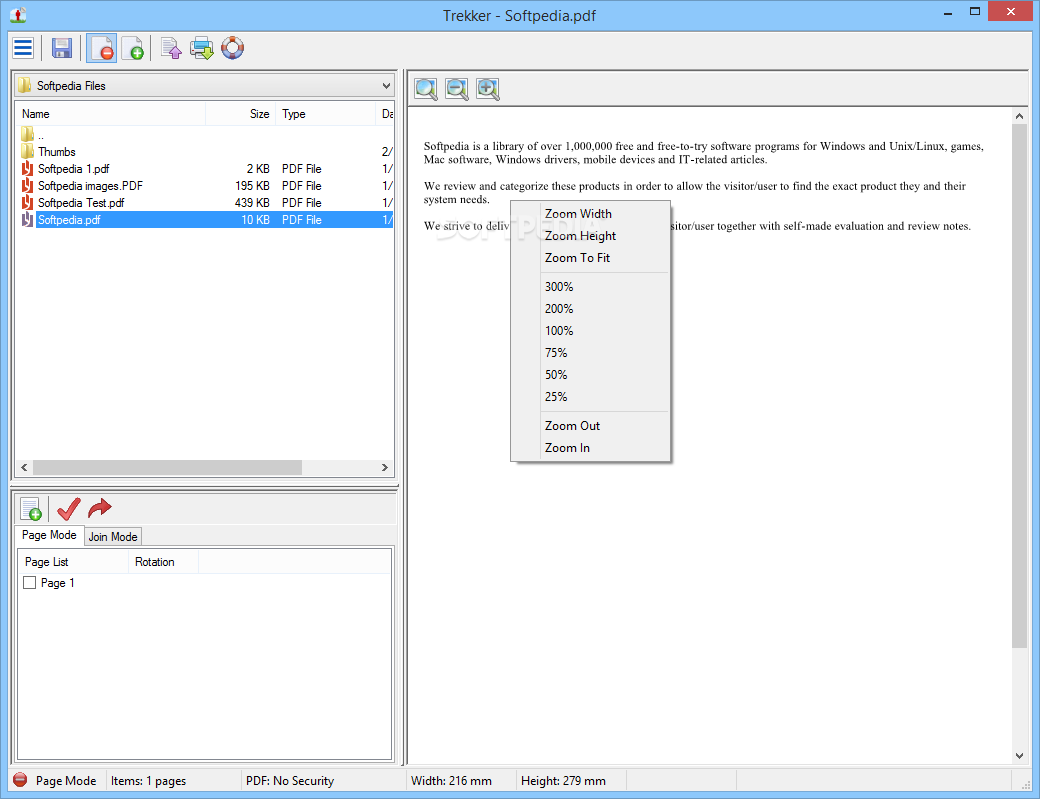1040x799 pixels.
Task: Click the red checkmark icon
Action: pyautogui.click(x=68, y=509)
